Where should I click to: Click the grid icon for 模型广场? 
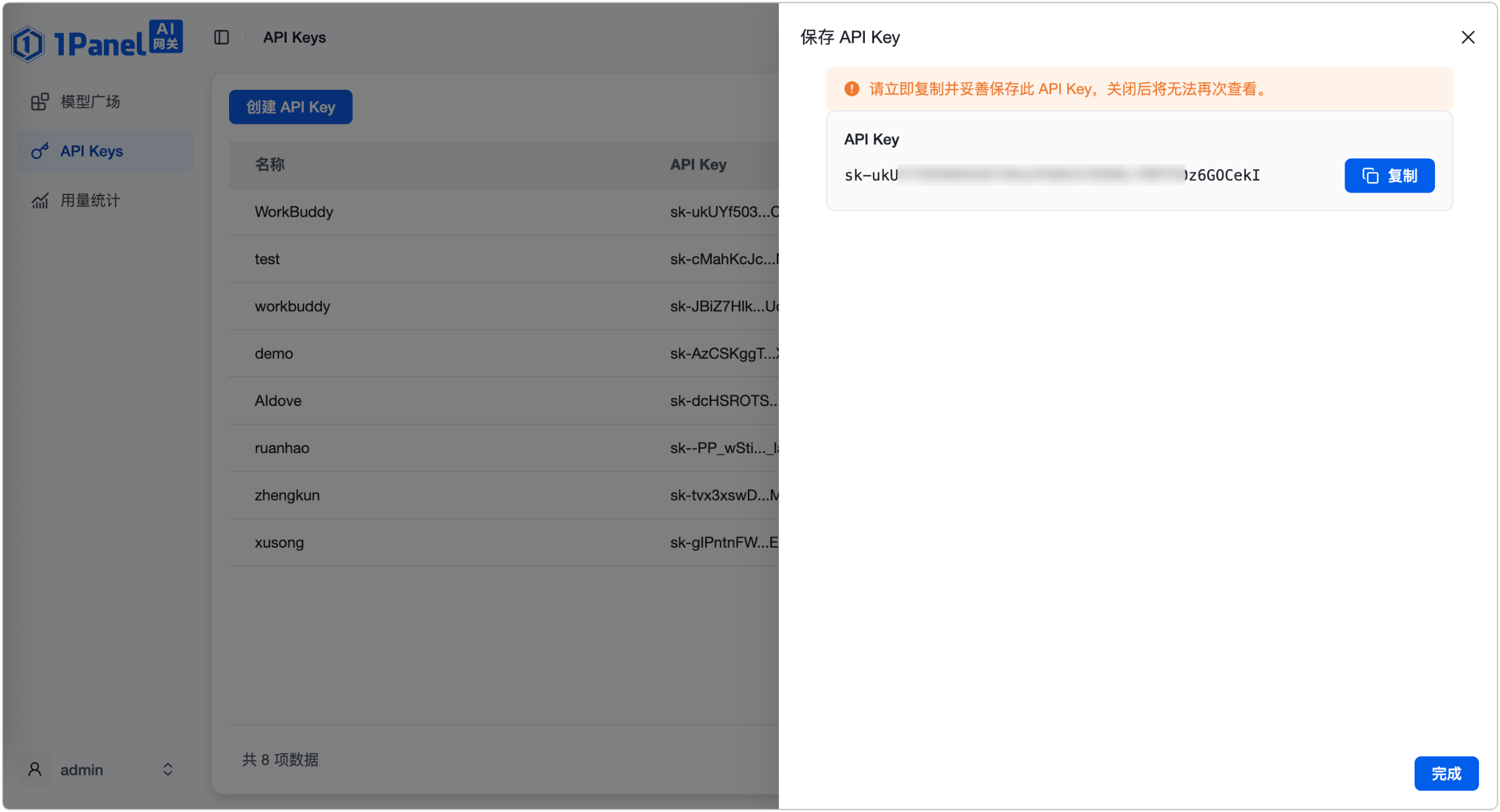coord(40,101)
